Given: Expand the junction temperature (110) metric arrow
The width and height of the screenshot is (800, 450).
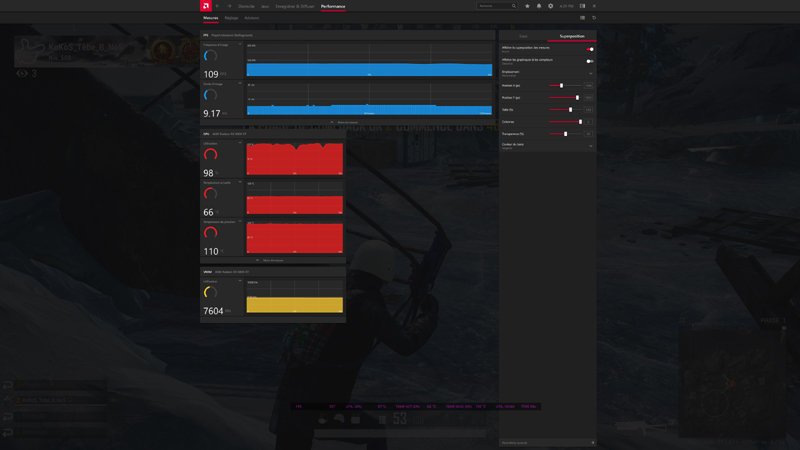Looking at the screenshot, I should pyautogui.click(x=240, y=221).
